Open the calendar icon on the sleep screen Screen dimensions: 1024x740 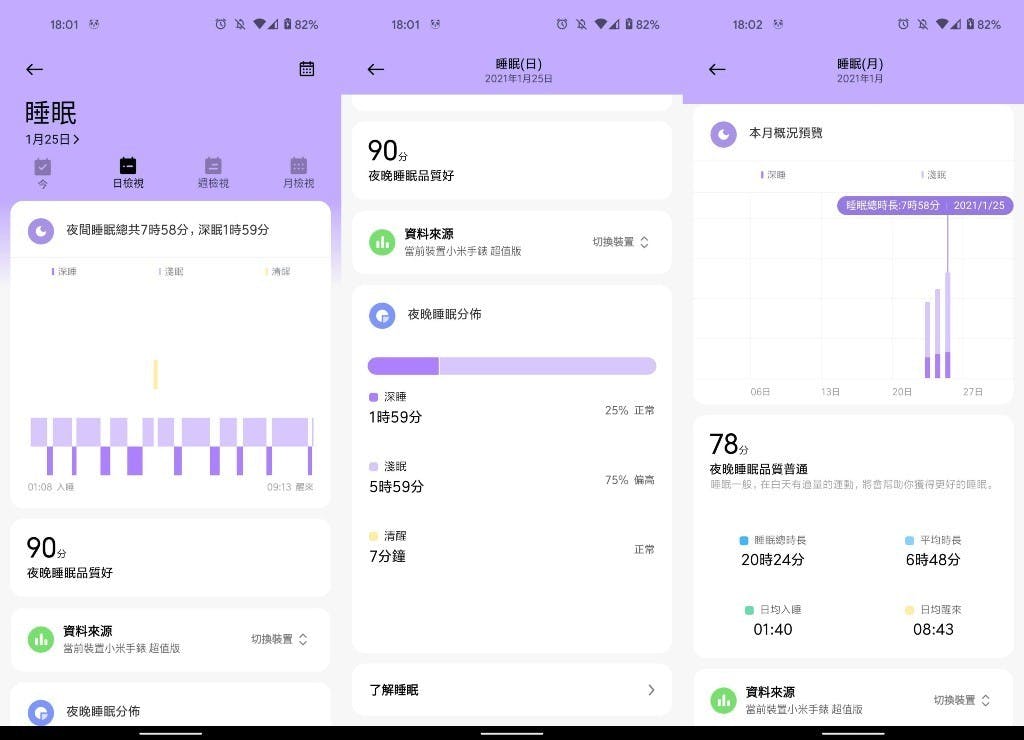pos(306,69)
